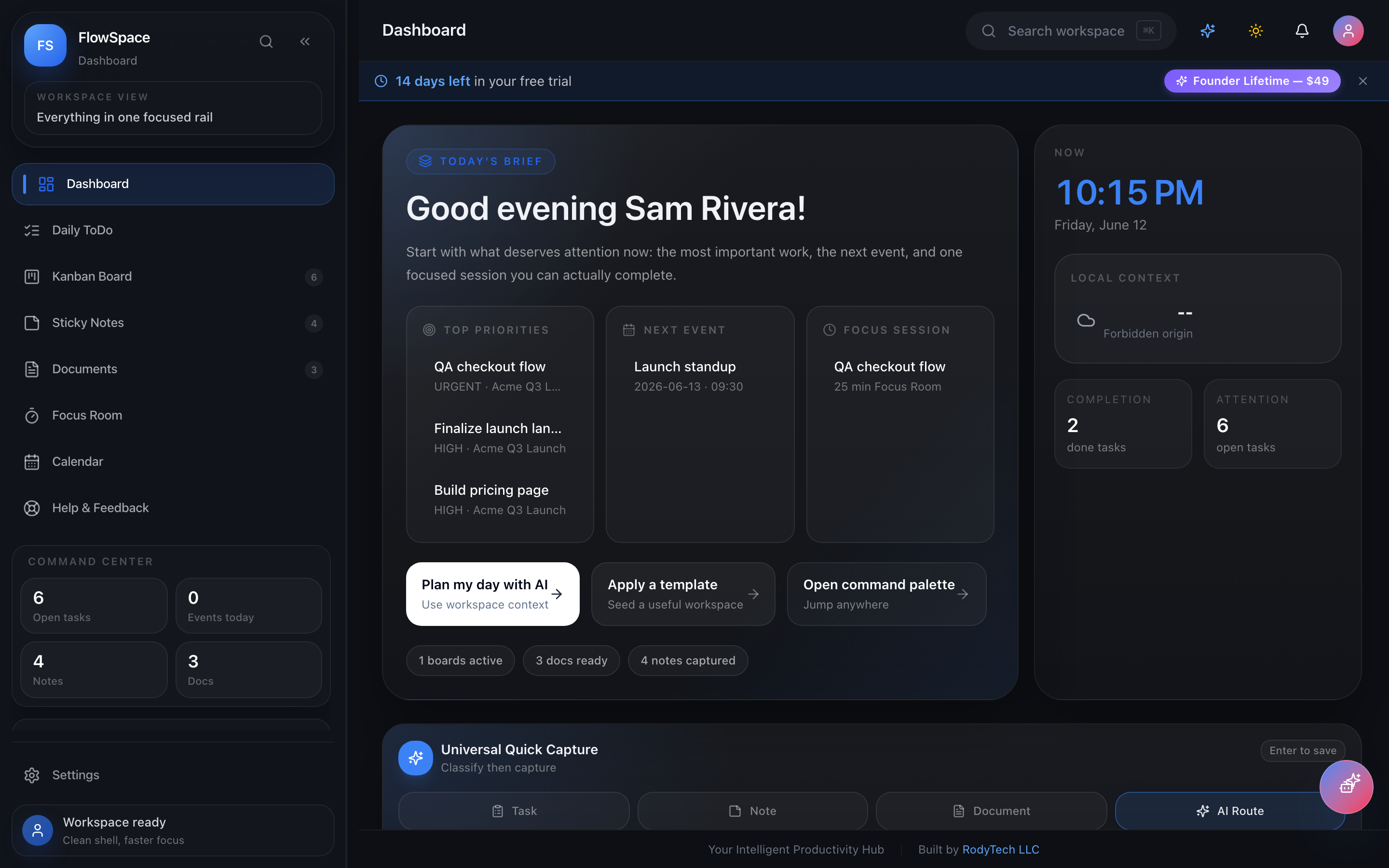Click Open command palette button

(886, 594)
